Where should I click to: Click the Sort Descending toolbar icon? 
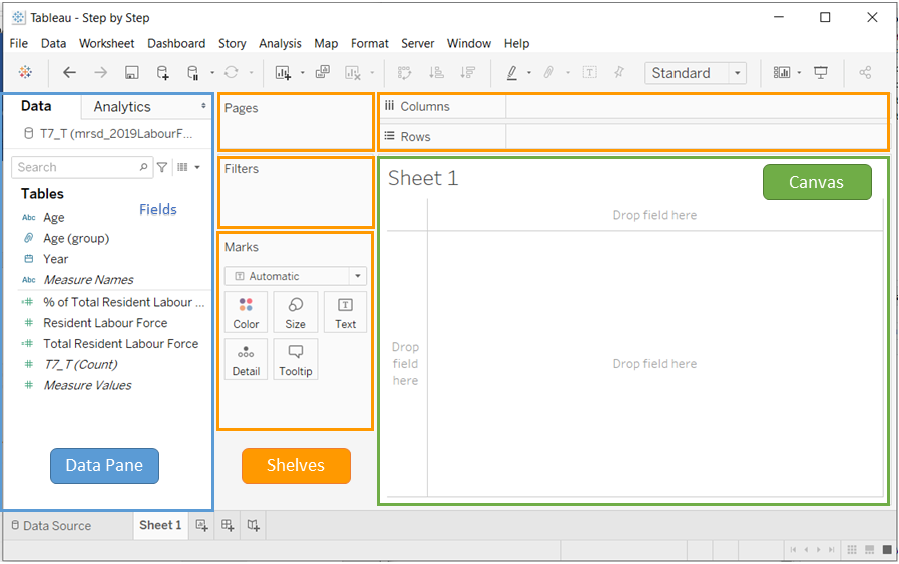(x=468, y=72)
